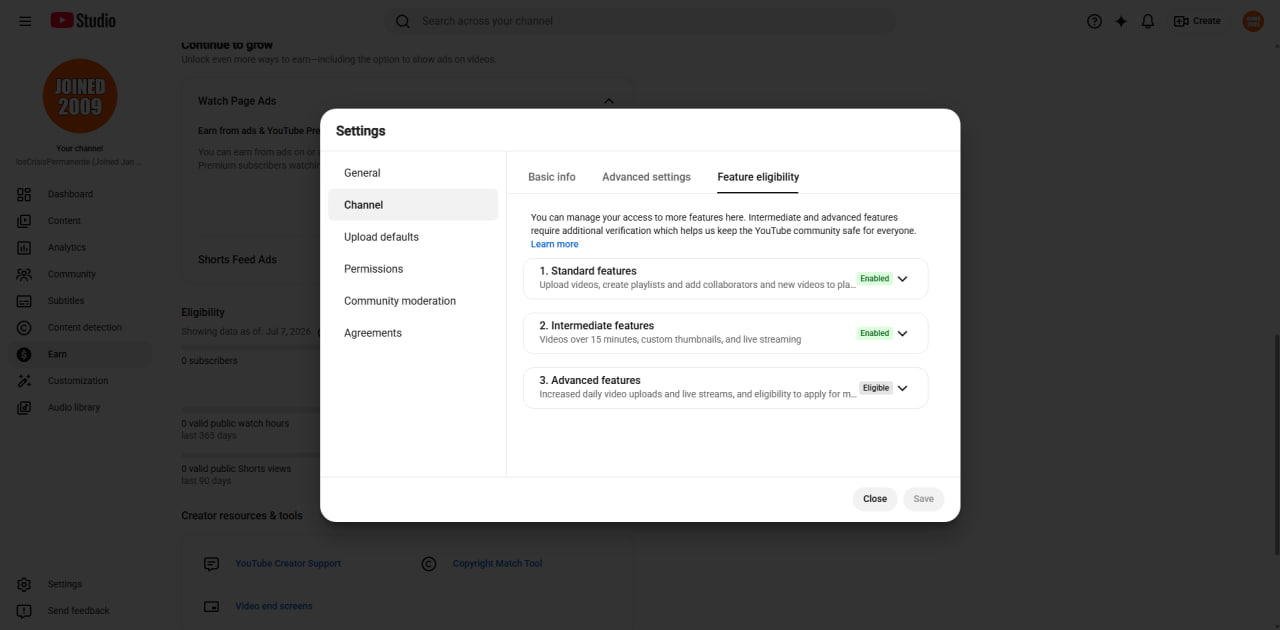
Task: Follow the Learn more link
Action: pos(554,244)
